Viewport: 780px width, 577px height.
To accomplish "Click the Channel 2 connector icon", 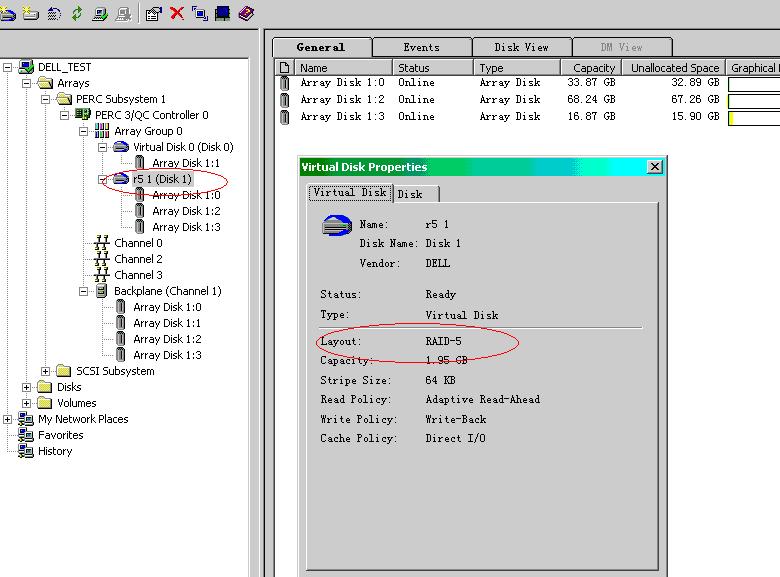I will click(102, 259).
